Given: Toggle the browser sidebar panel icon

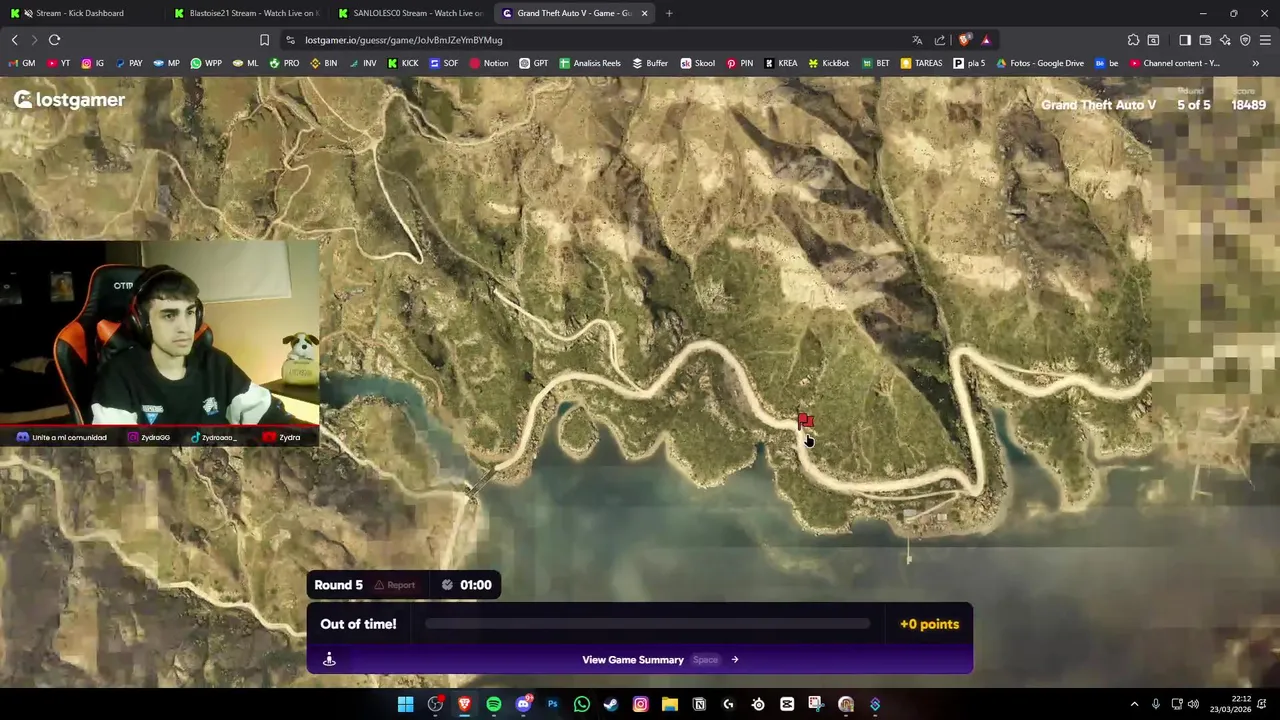Looking at the screenshot, I should (1185, 40).
